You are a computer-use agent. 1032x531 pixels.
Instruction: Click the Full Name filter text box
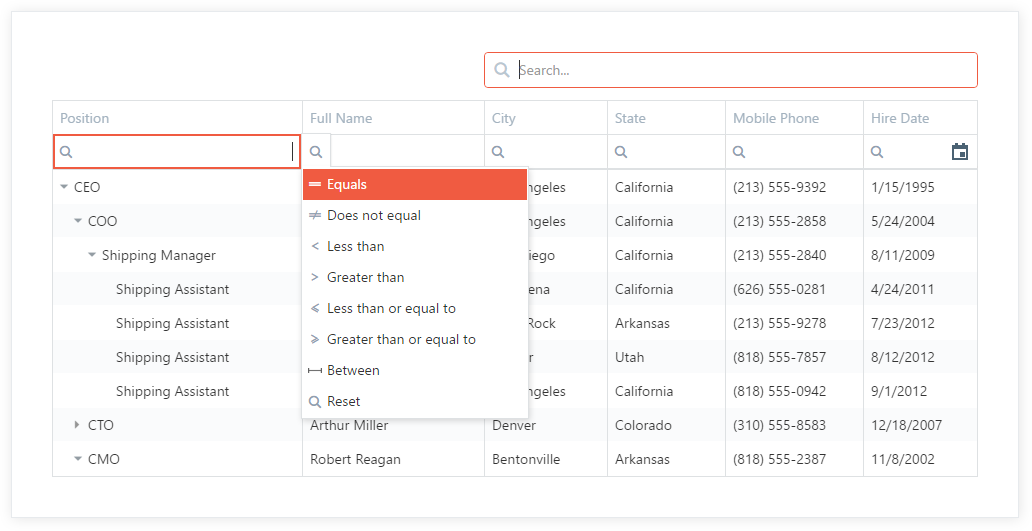click(407, 152)
